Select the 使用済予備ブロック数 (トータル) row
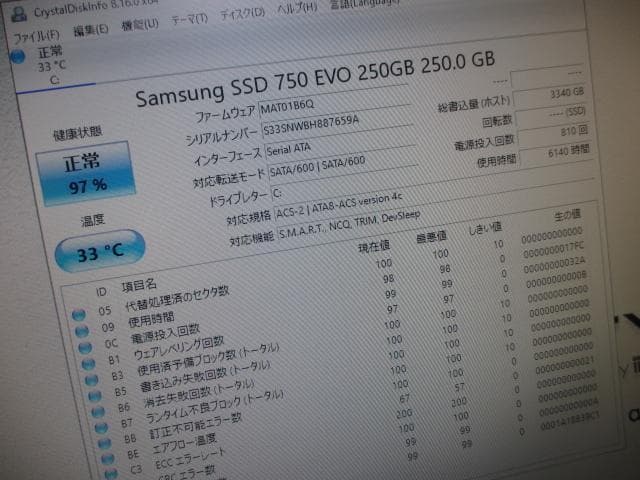This screenshot has height=480, width=640. [339, 334]
